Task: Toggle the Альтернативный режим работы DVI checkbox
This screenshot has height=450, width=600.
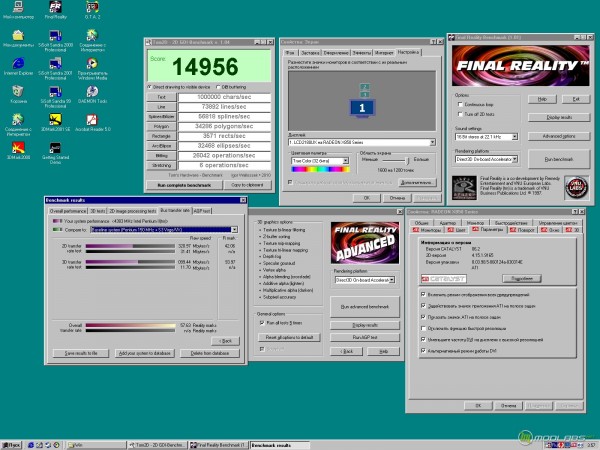Action: coord(423,350)
